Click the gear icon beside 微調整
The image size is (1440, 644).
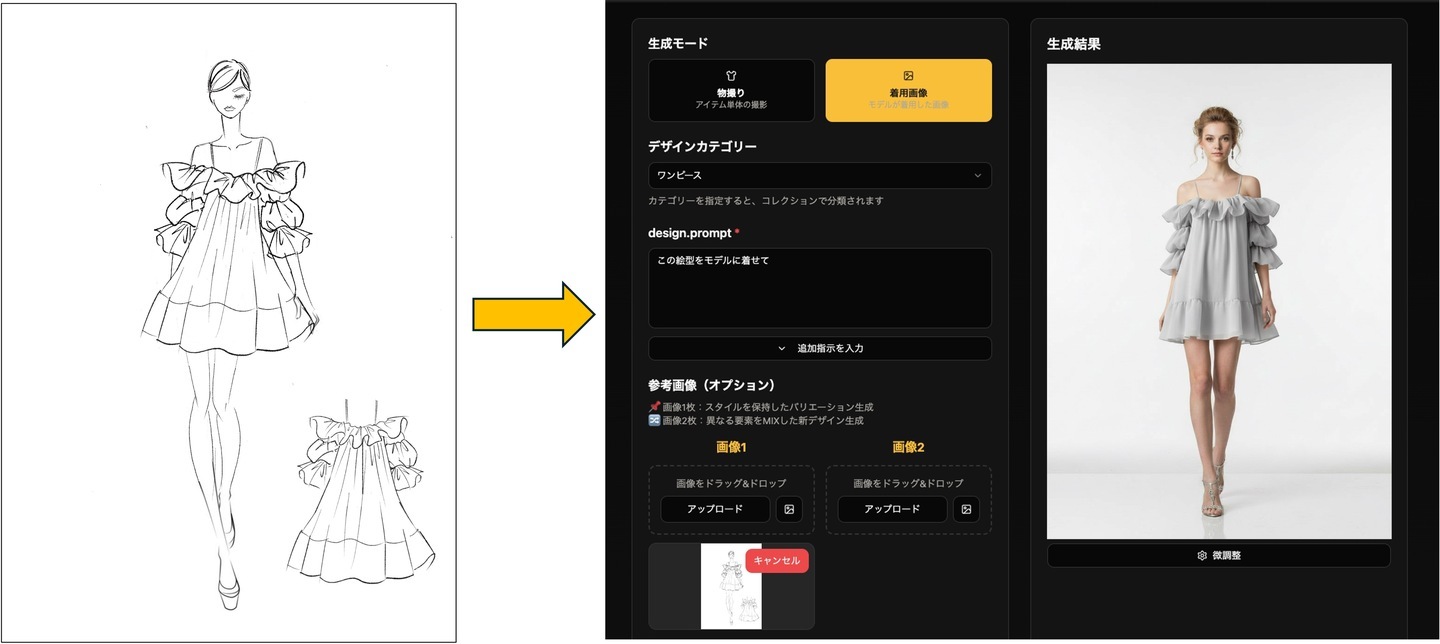[1202, 555]
